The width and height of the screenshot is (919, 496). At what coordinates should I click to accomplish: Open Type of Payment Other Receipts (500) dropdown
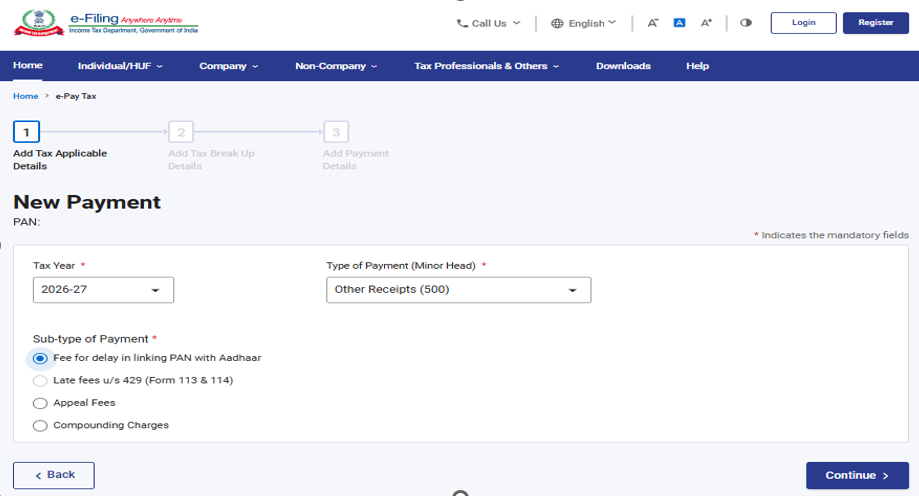coord(458,290)
